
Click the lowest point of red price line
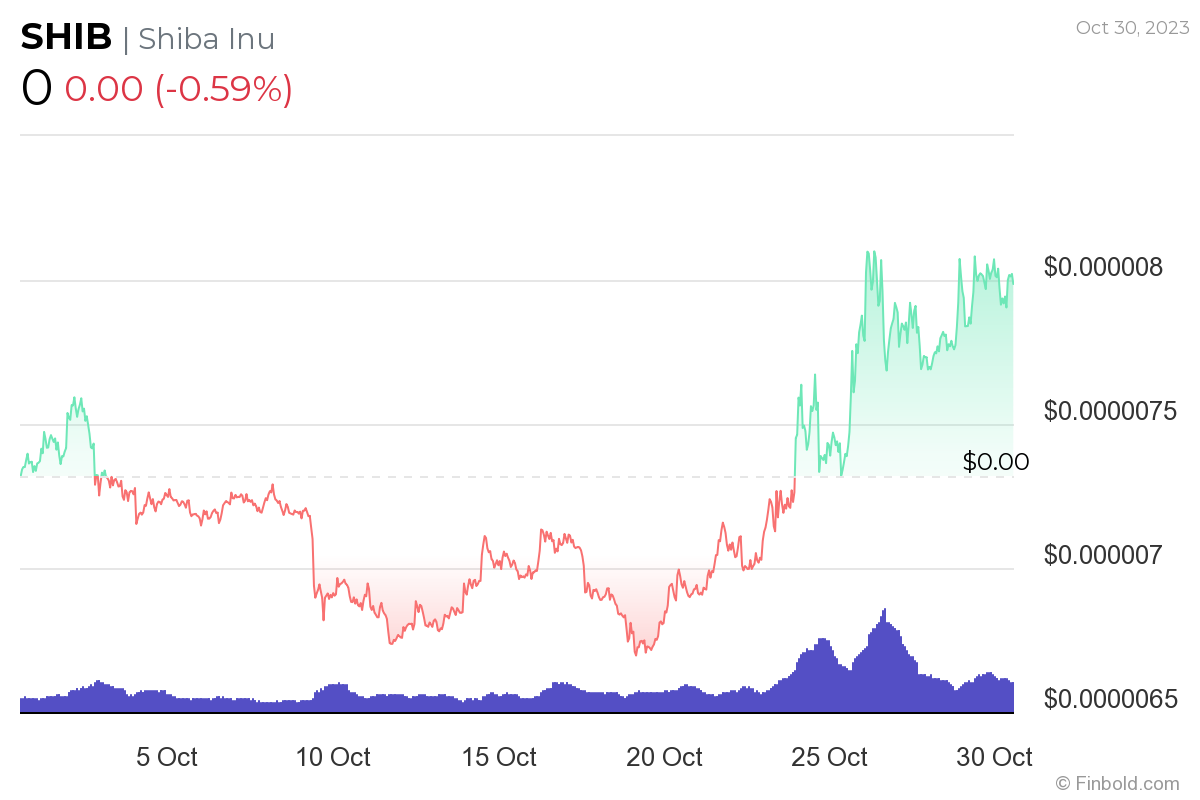[x=637, y=654]
